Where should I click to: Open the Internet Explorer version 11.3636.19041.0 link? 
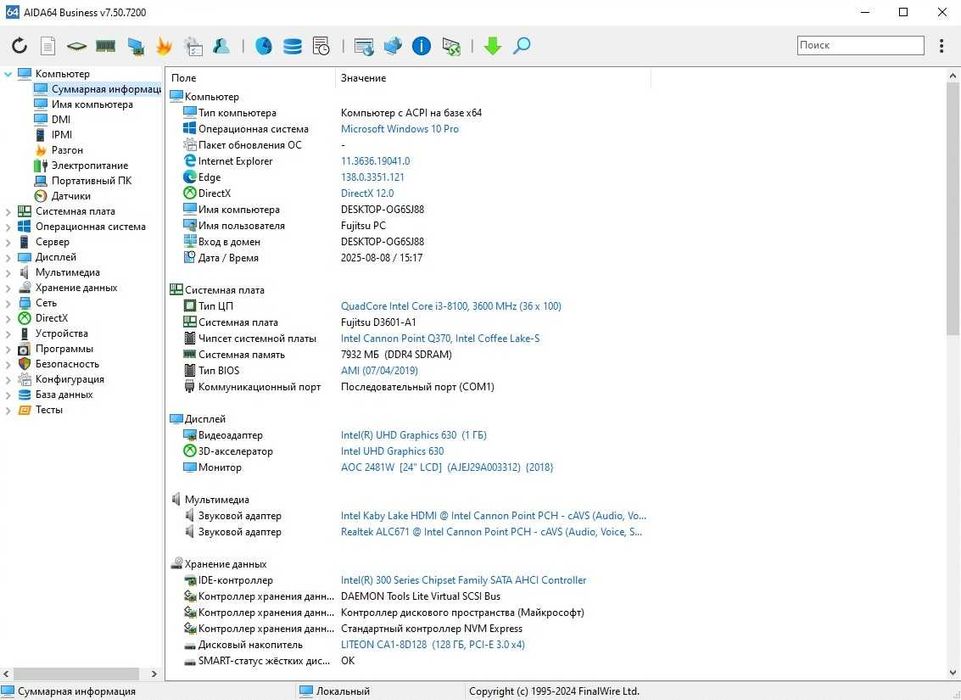[375, 161]
